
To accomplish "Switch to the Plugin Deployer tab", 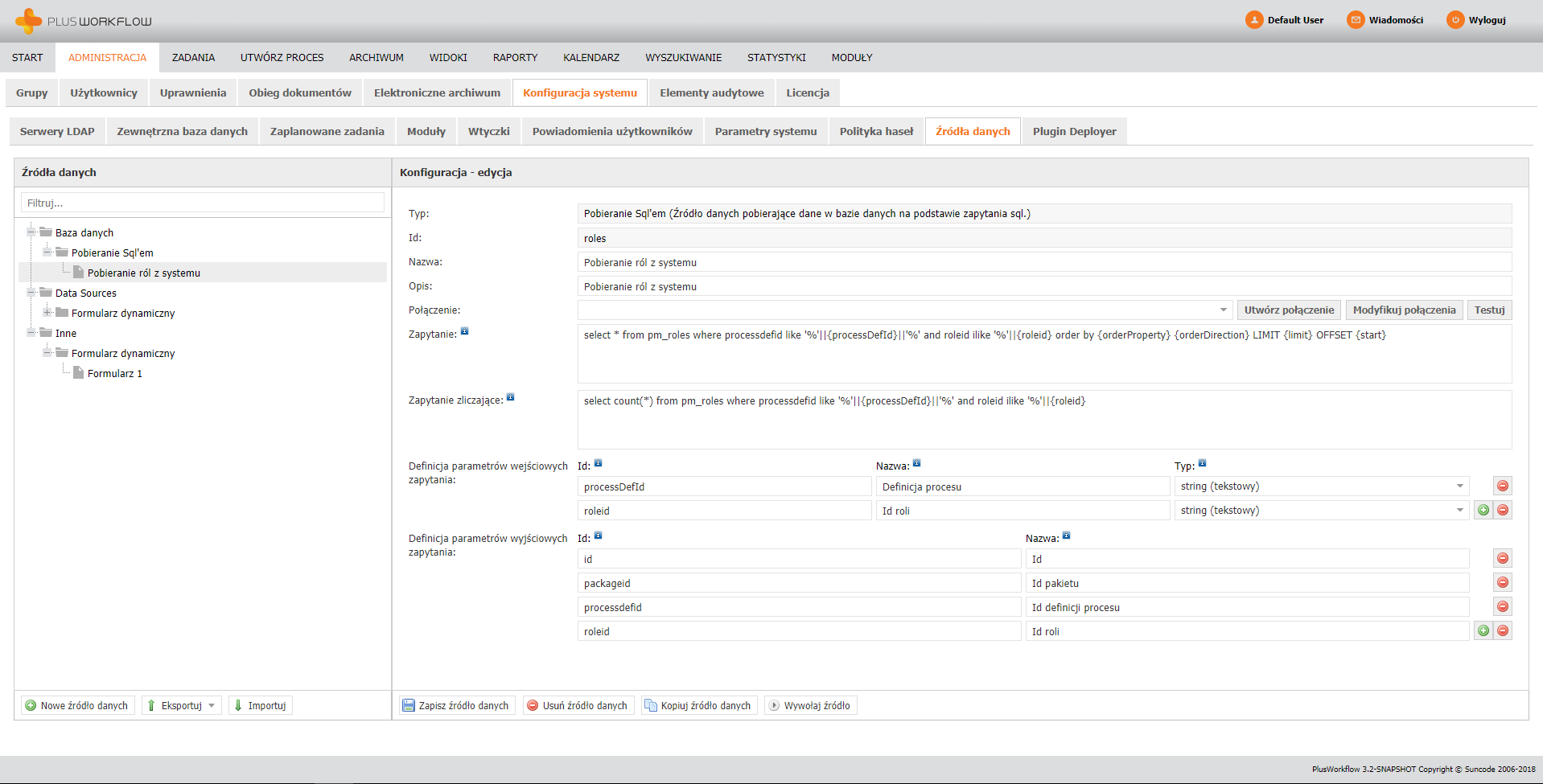I will 1074,132.
